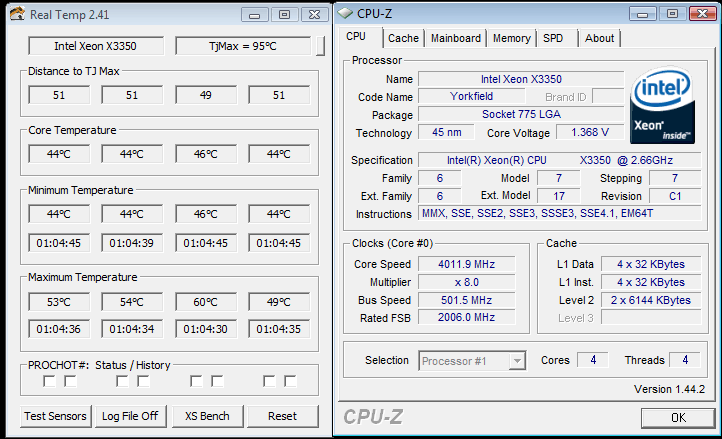Viewport: 722px width, 439px height.
Task: Click the timestamp 01:04:34
Action: (132, 329)
